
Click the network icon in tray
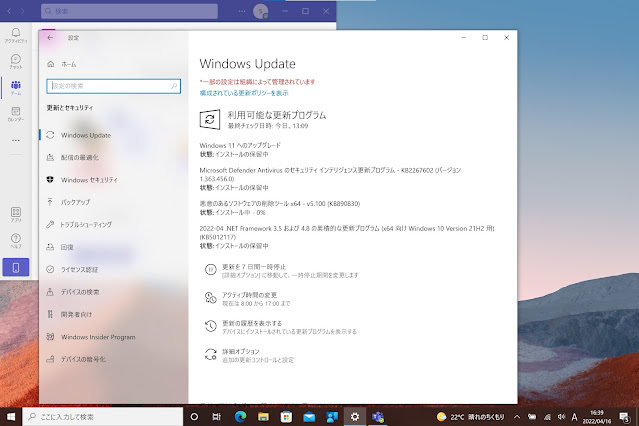click(547, 417)
